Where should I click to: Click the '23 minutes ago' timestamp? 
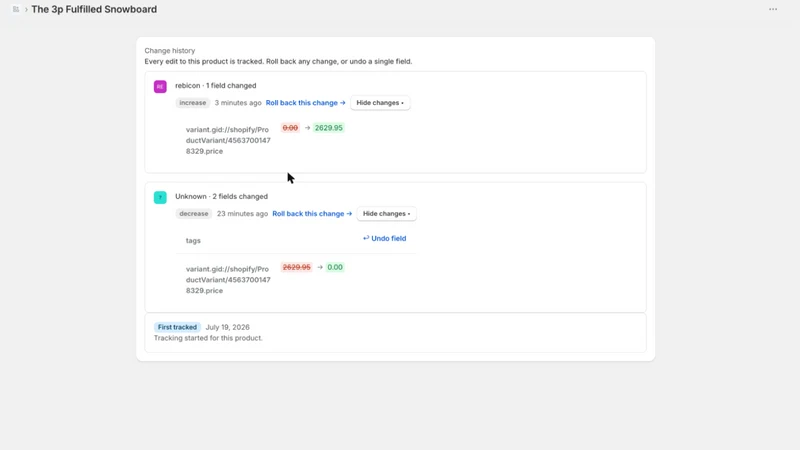[x=242, y=213]
